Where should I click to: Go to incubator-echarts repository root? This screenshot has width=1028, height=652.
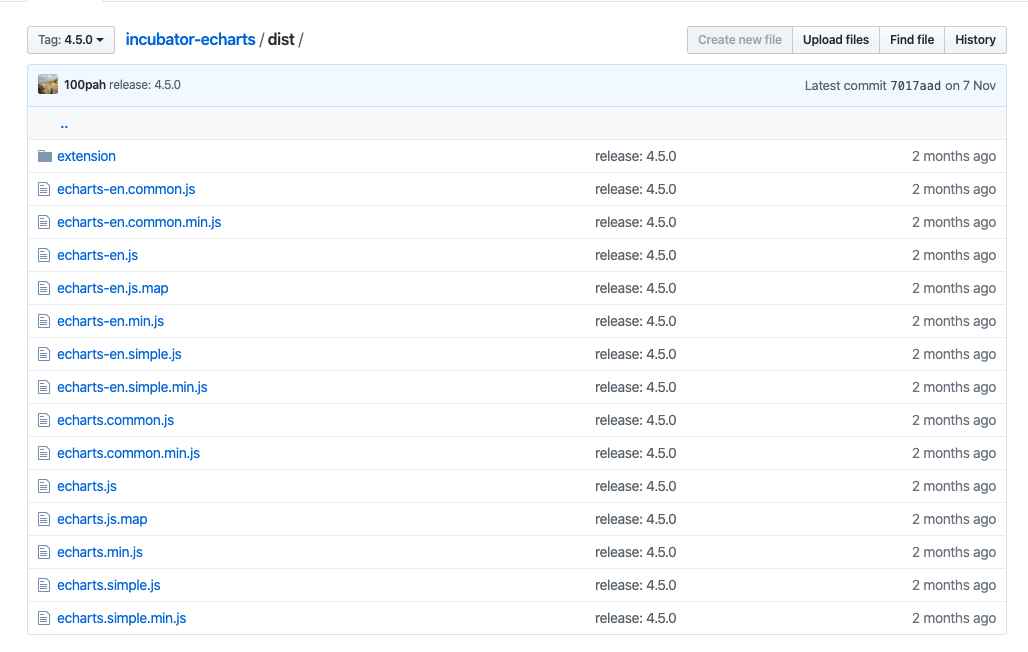click(190, 39)
